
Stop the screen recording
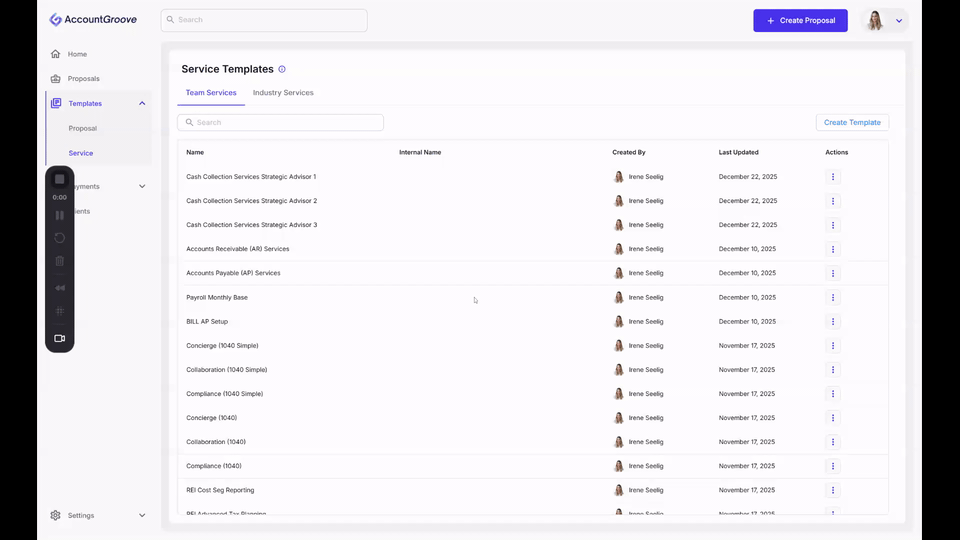click(59, 179)
